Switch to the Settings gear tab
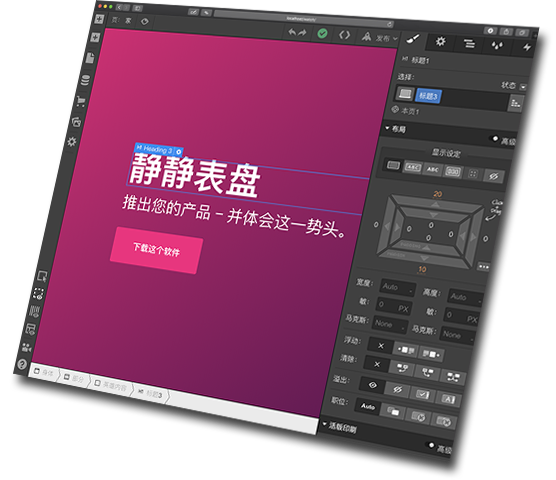The width and height of the screenshot is (556, 480). [441, 41]
